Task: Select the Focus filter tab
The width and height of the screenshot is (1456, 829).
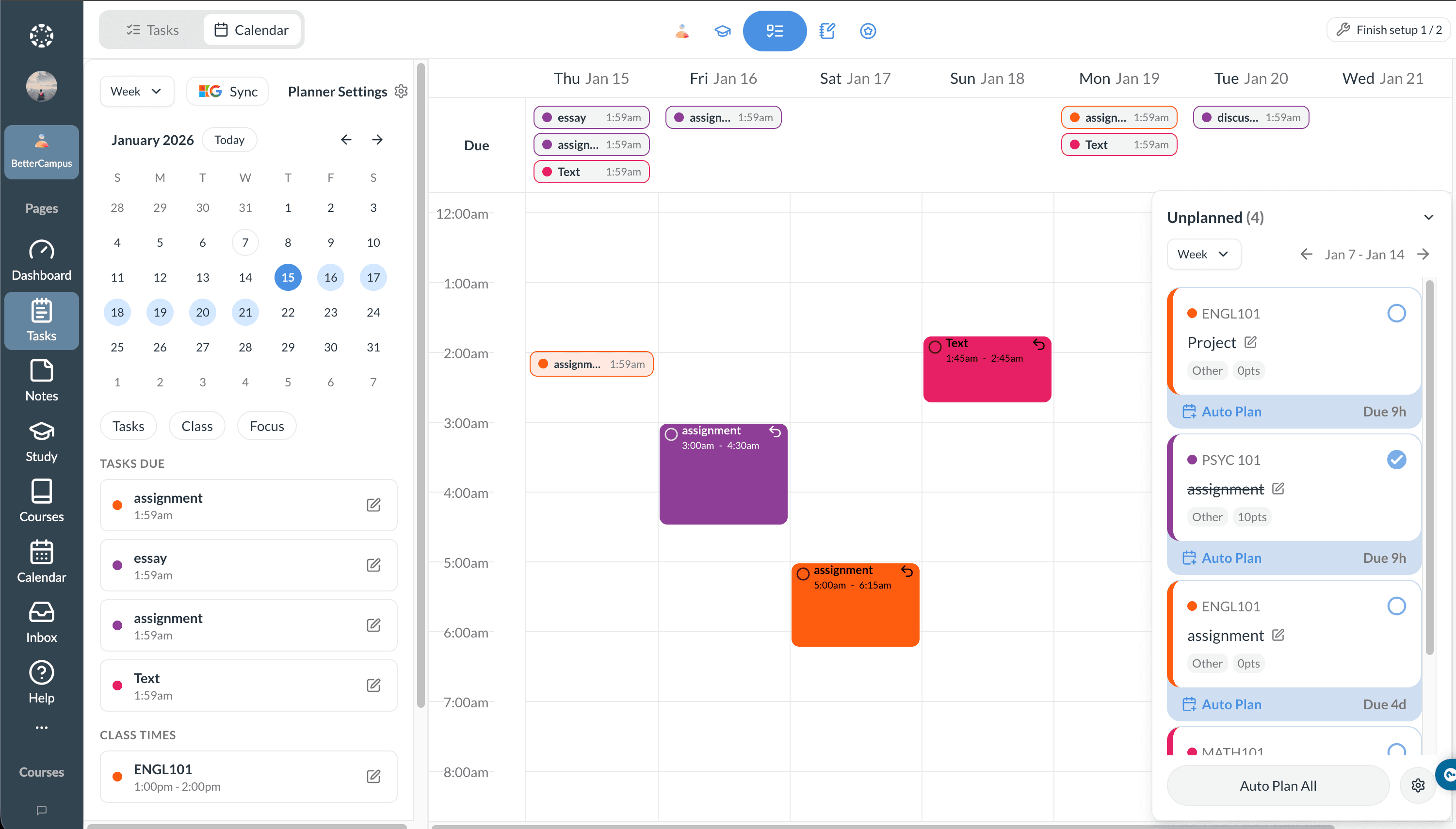Action: pyautogui.click(x=267, y=426)
